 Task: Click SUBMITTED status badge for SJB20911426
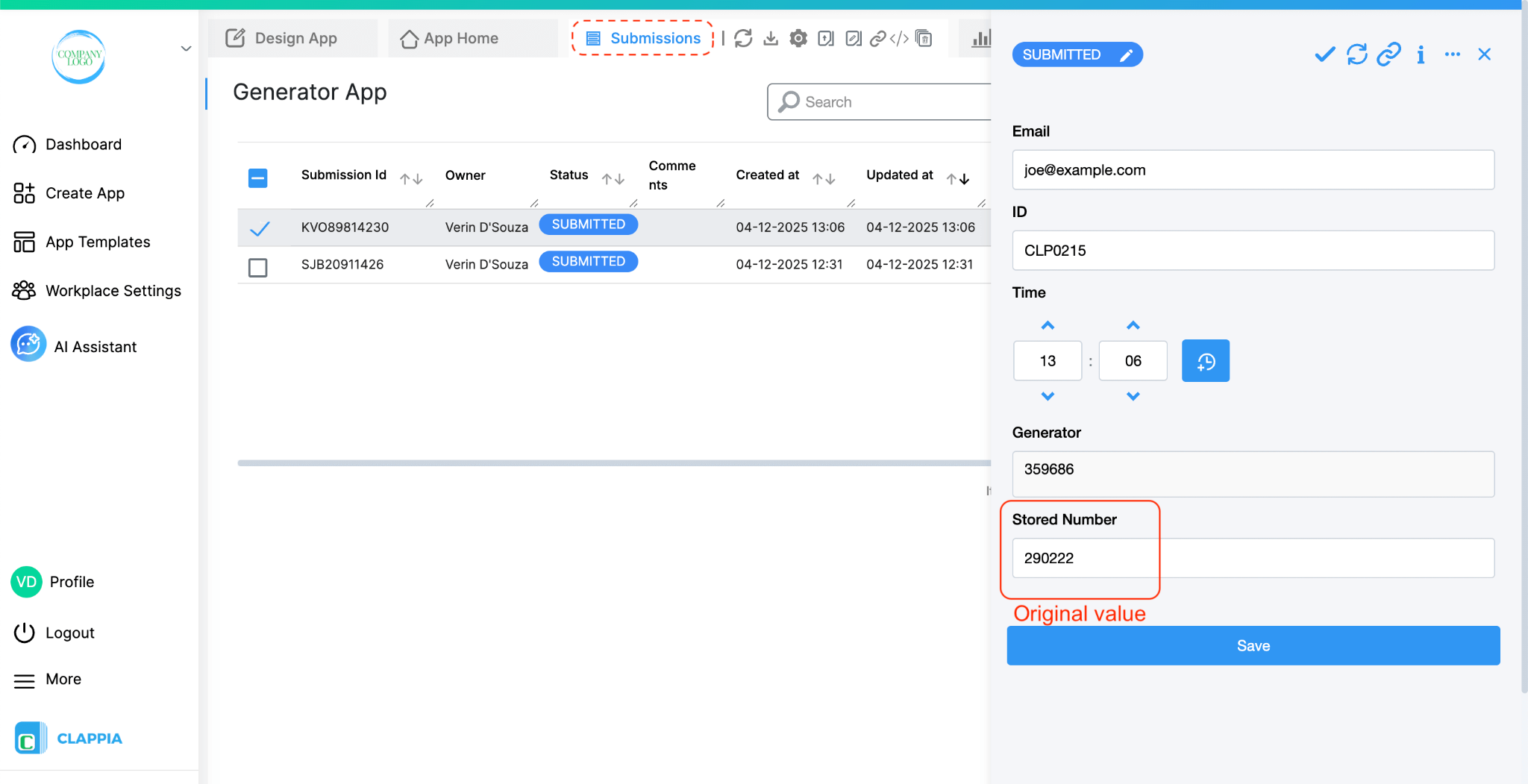pos(588,262)
